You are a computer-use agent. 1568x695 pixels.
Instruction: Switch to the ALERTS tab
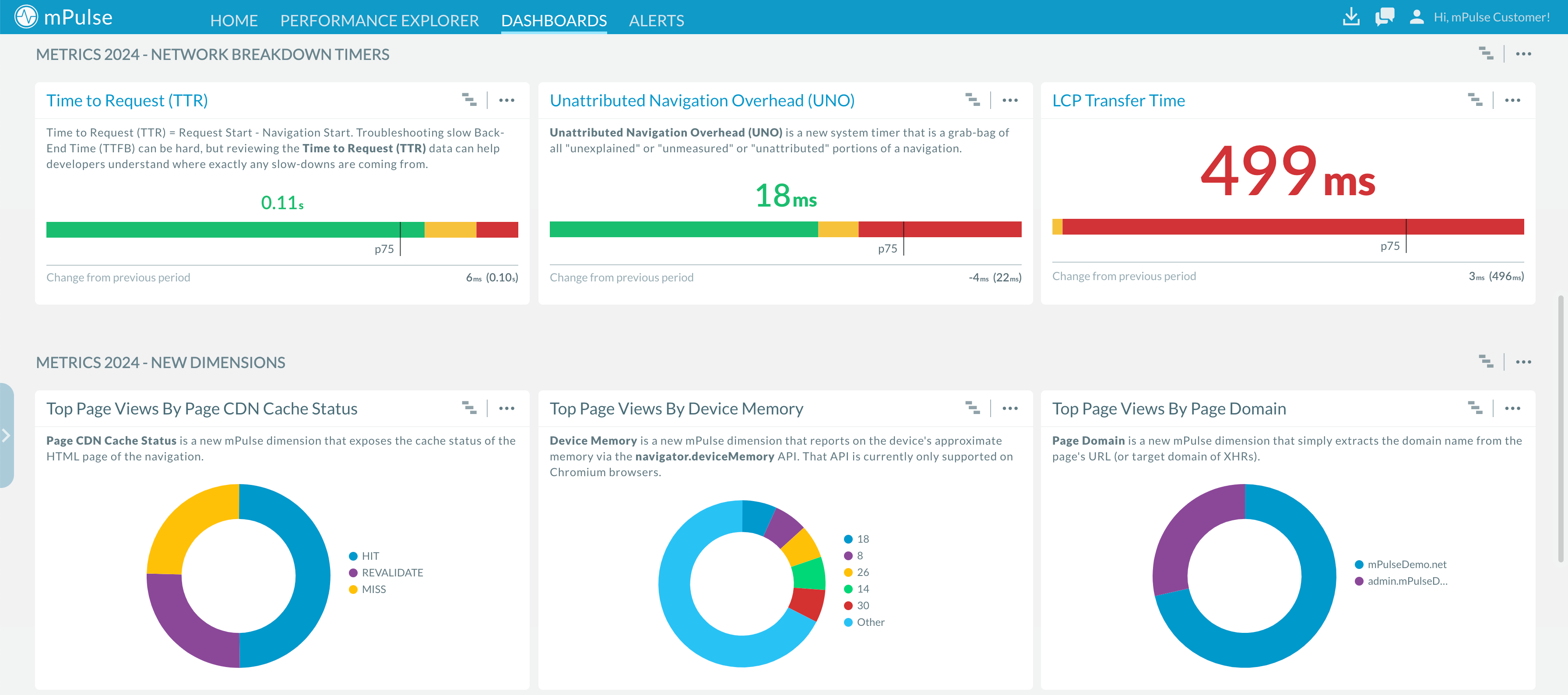click(x=656, y=20)
